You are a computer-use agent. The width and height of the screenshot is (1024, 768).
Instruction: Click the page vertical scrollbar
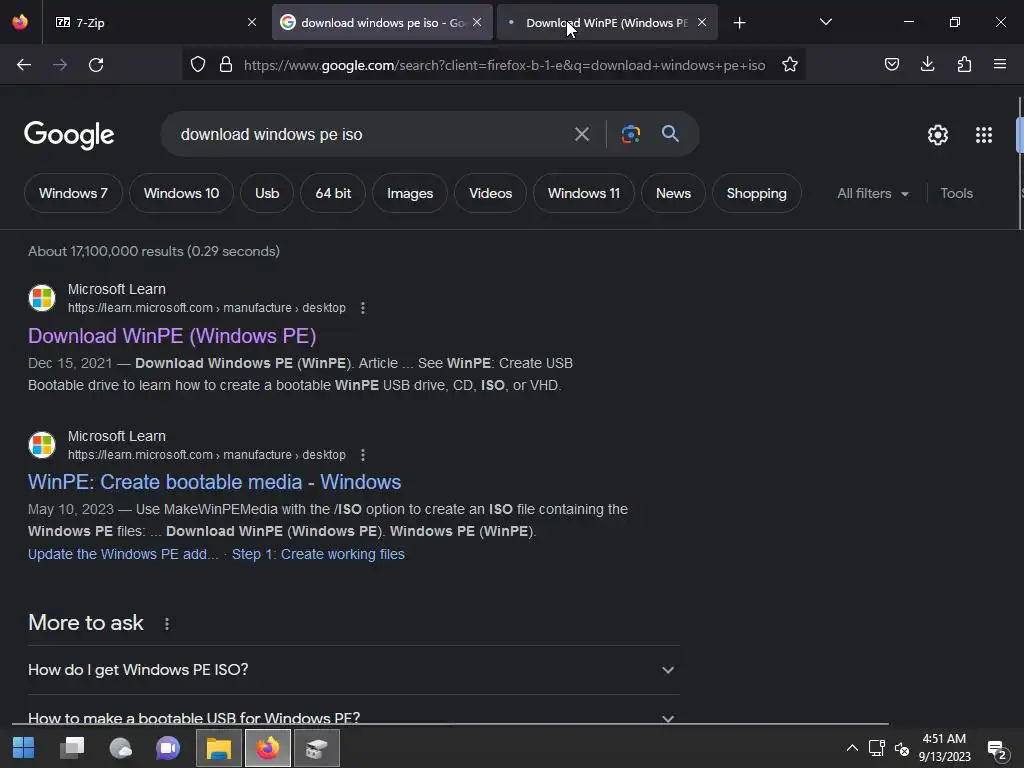tap(1020, 135)
